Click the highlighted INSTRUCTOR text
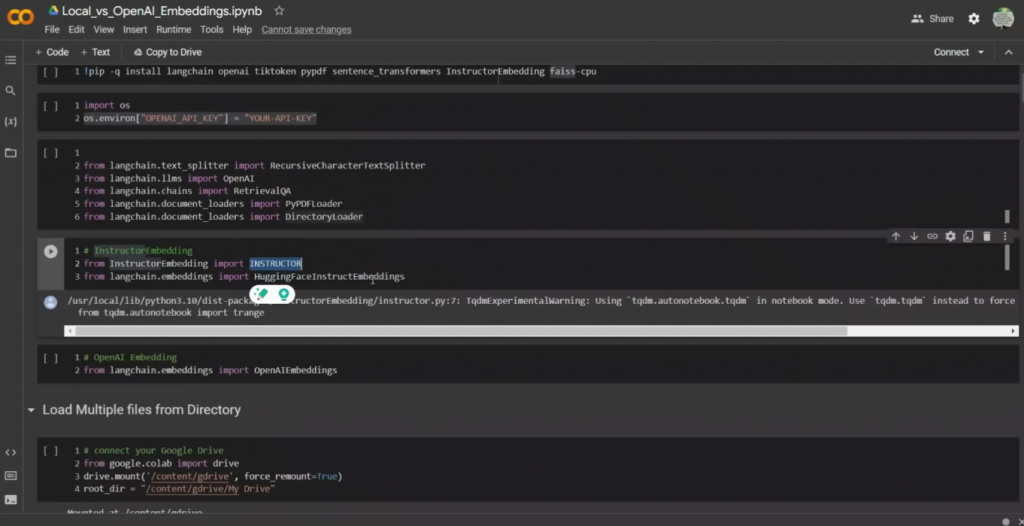1024x526 pixels. tap(275, 264)
